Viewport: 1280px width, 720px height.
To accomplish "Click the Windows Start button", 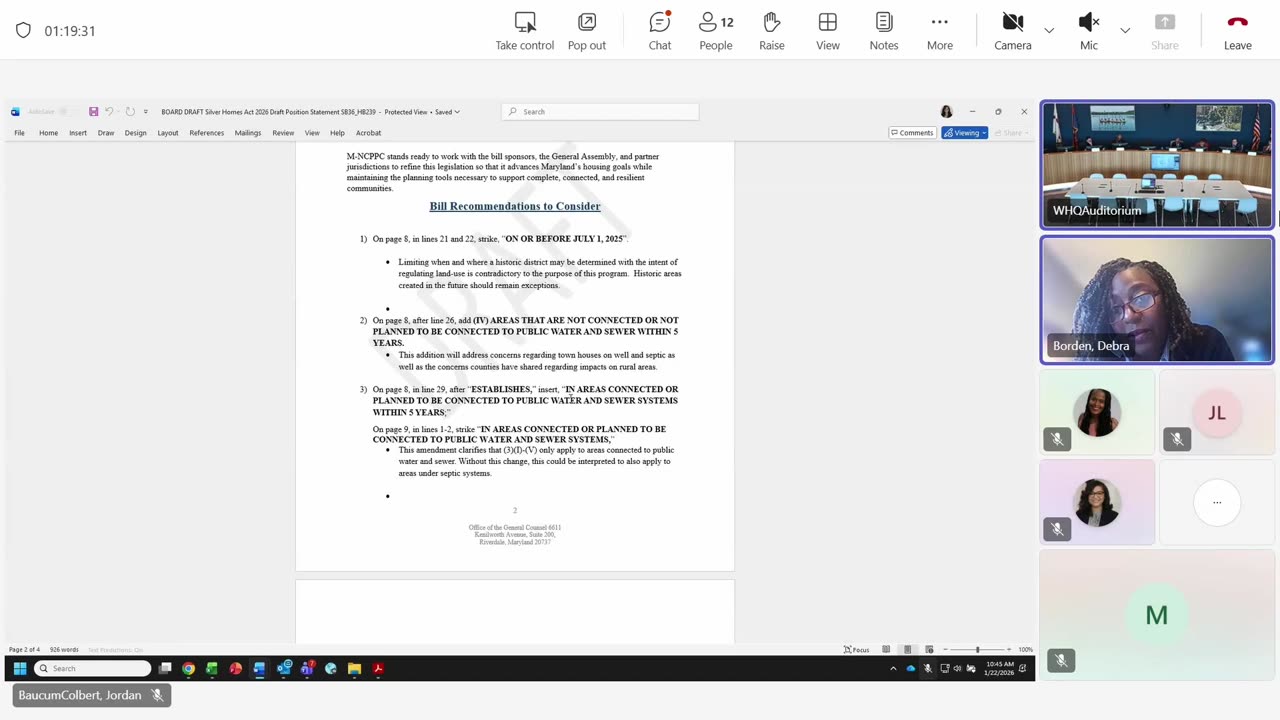I will tap(19, 668).
